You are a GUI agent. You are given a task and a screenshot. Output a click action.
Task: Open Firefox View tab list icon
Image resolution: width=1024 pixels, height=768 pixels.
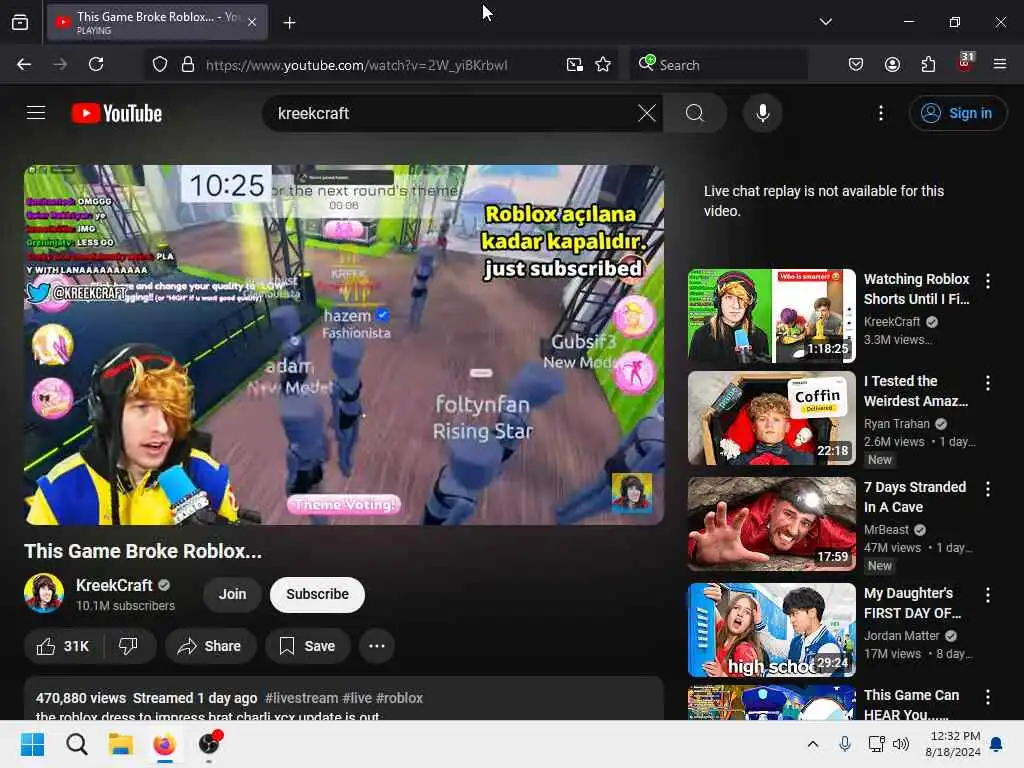[20, 22]
